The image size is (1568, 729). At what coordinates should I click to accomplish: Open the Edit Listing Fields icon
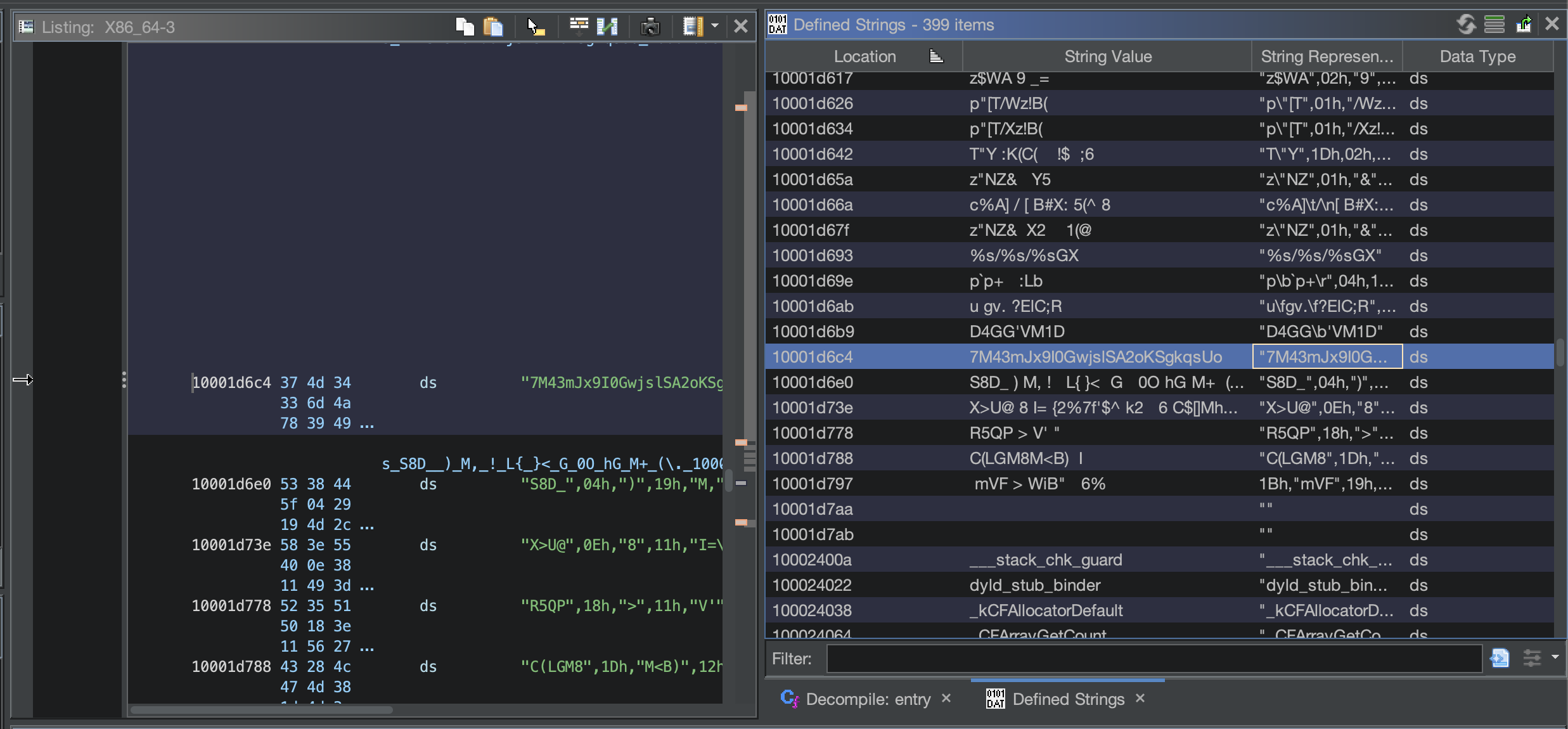579,25
